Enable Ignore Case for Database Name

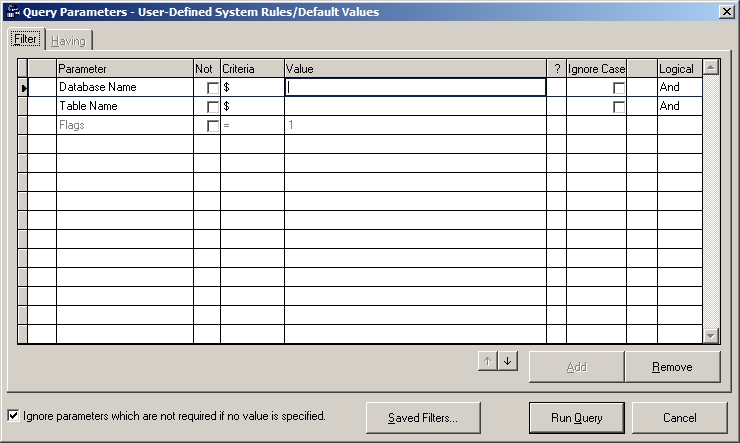click(x=619, y=88)
